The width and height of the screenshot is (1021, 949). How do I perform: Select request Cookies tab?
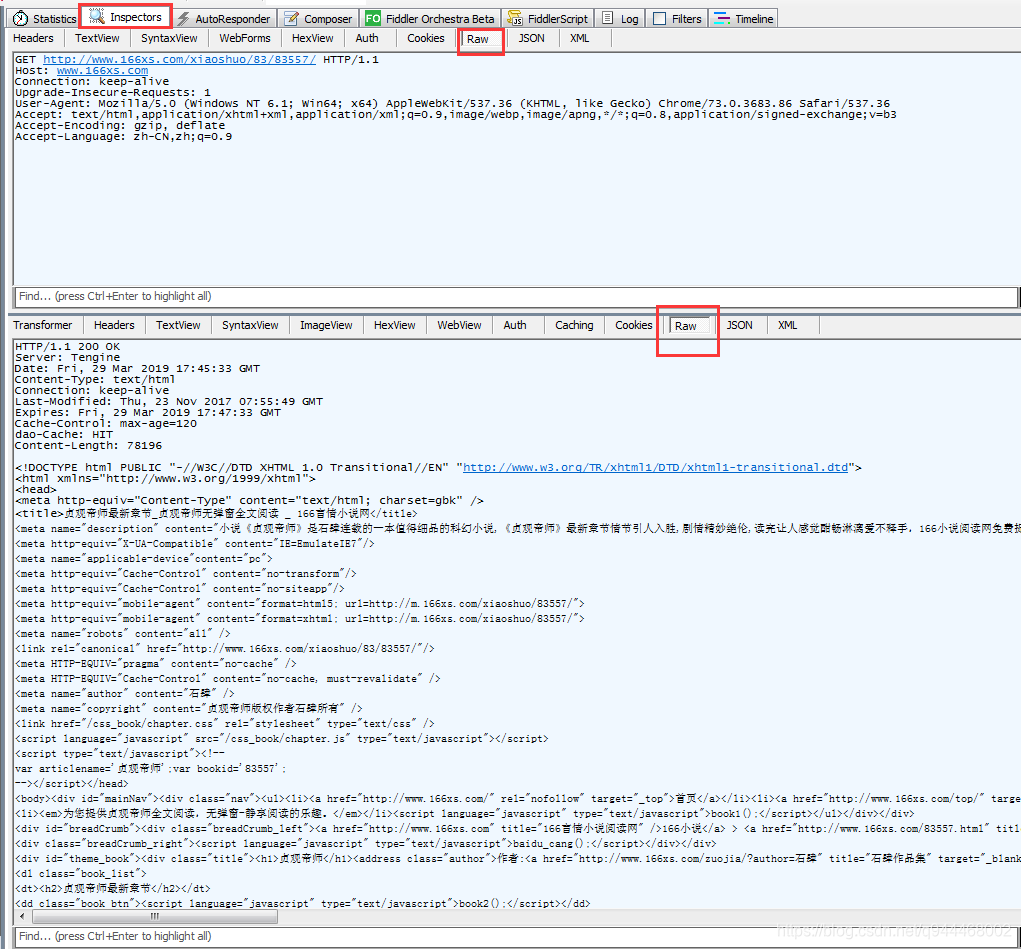tap(426, 38)
